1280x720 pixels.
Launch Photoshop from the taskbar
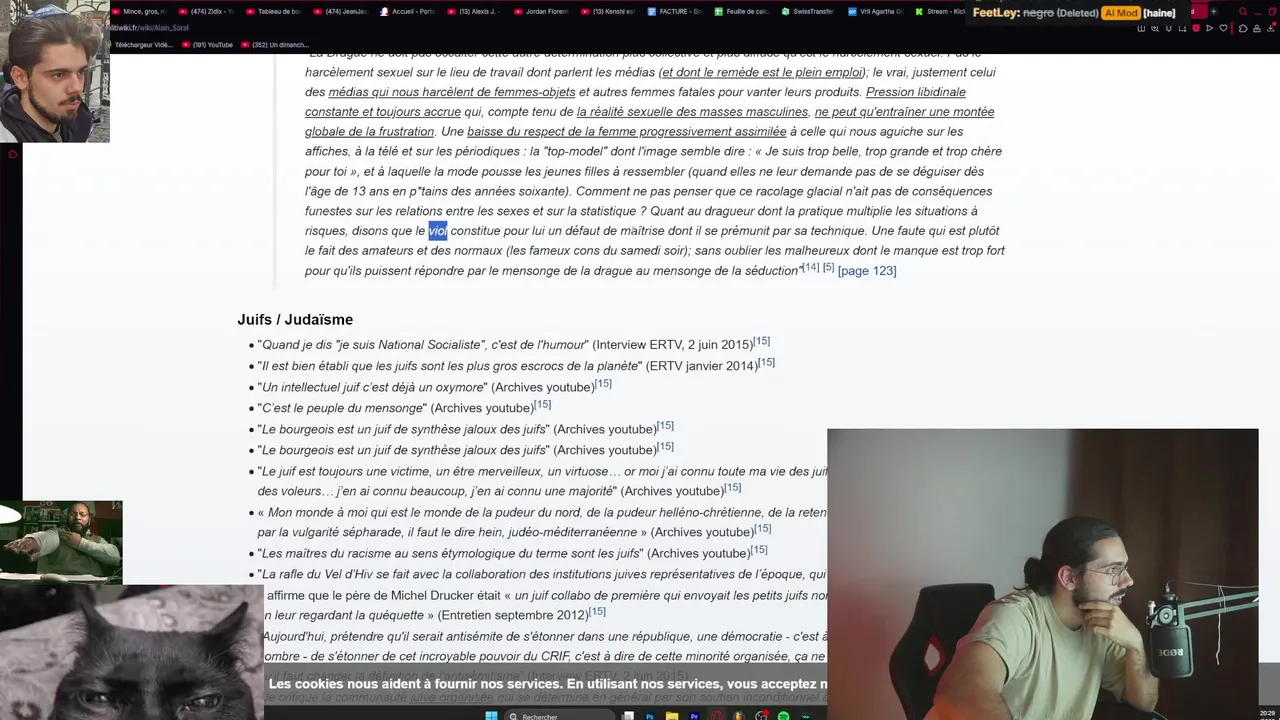click(650, 716)
